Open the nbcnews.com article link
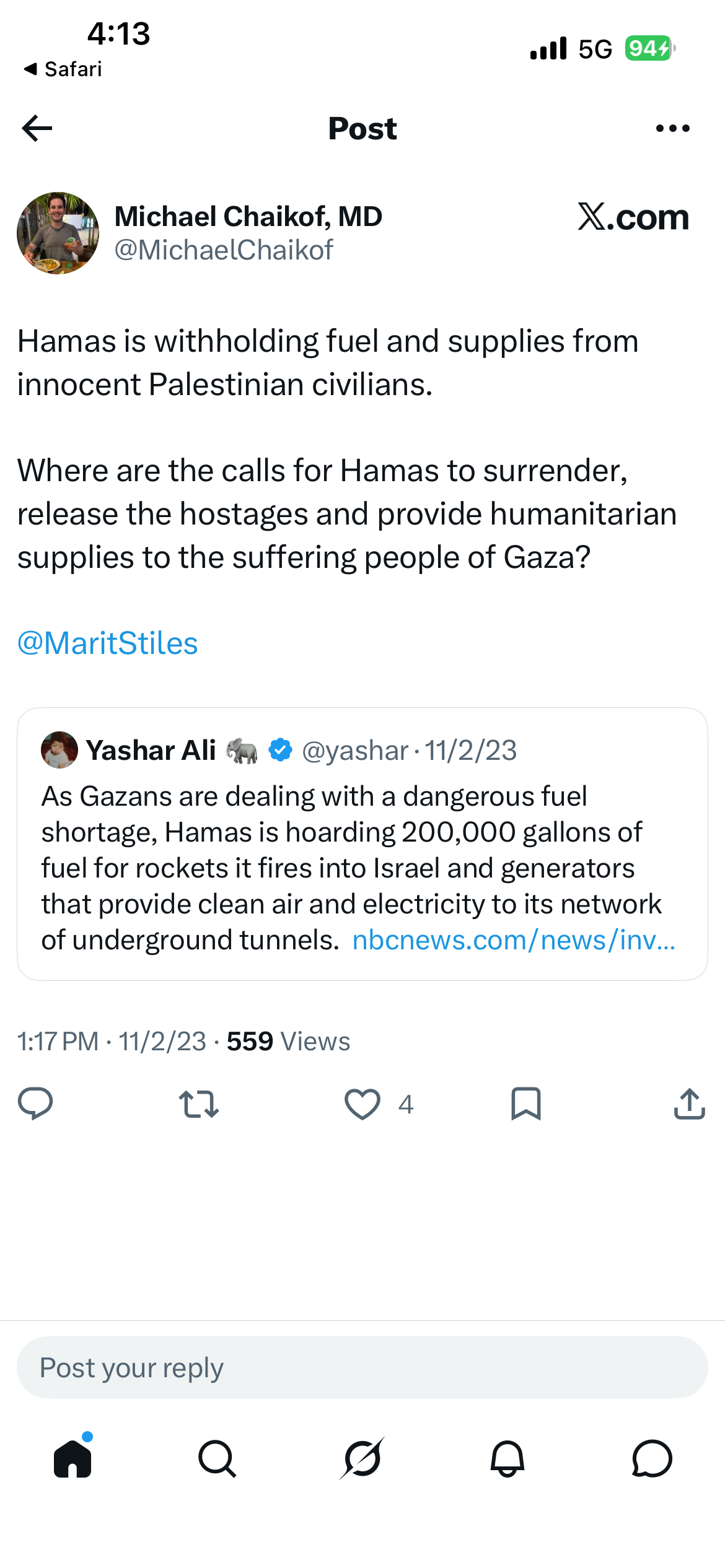Image resolution: width=725 pixels, height=1568 pixels. [x=514, y=940]
